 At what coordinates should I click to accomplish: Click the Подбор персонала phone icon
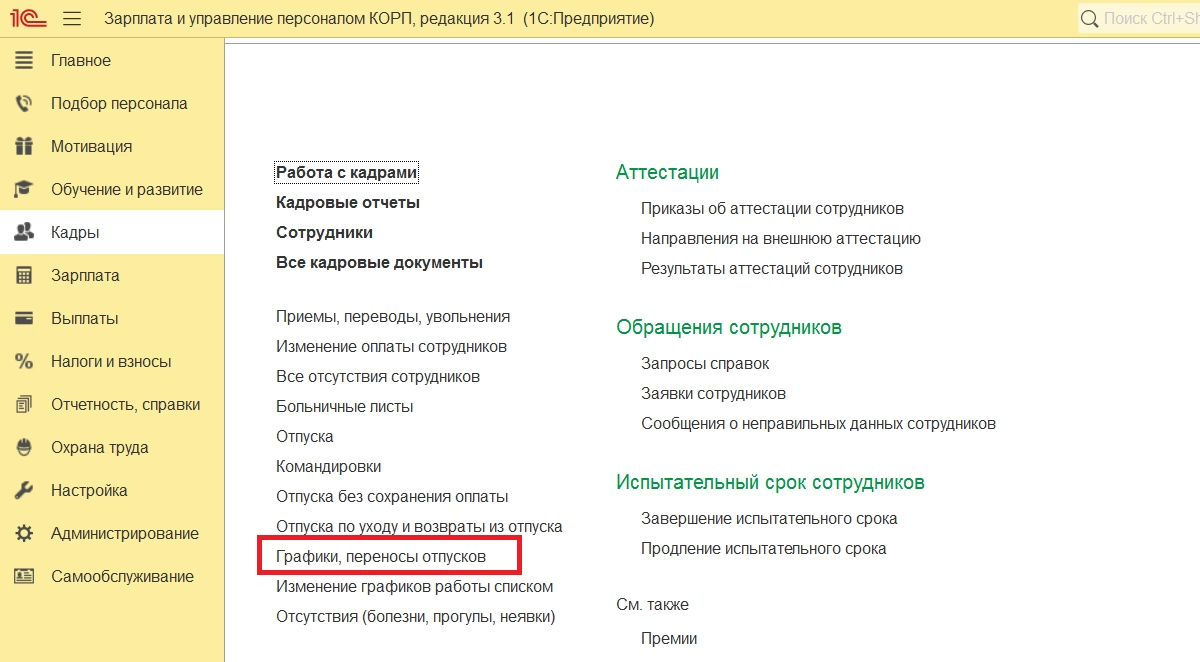24,104
